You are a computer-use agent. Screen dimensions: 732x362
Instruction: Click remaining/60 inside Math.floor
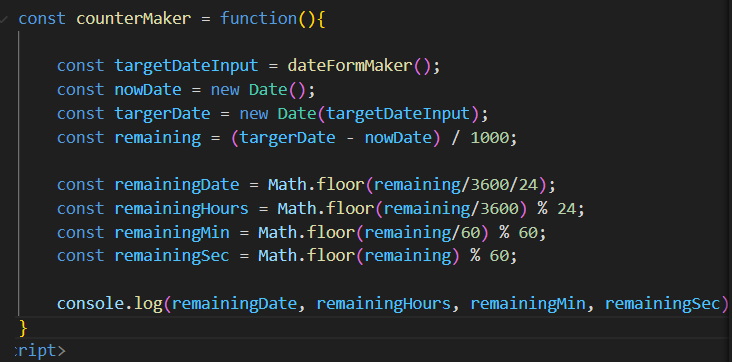coord(422,233)
